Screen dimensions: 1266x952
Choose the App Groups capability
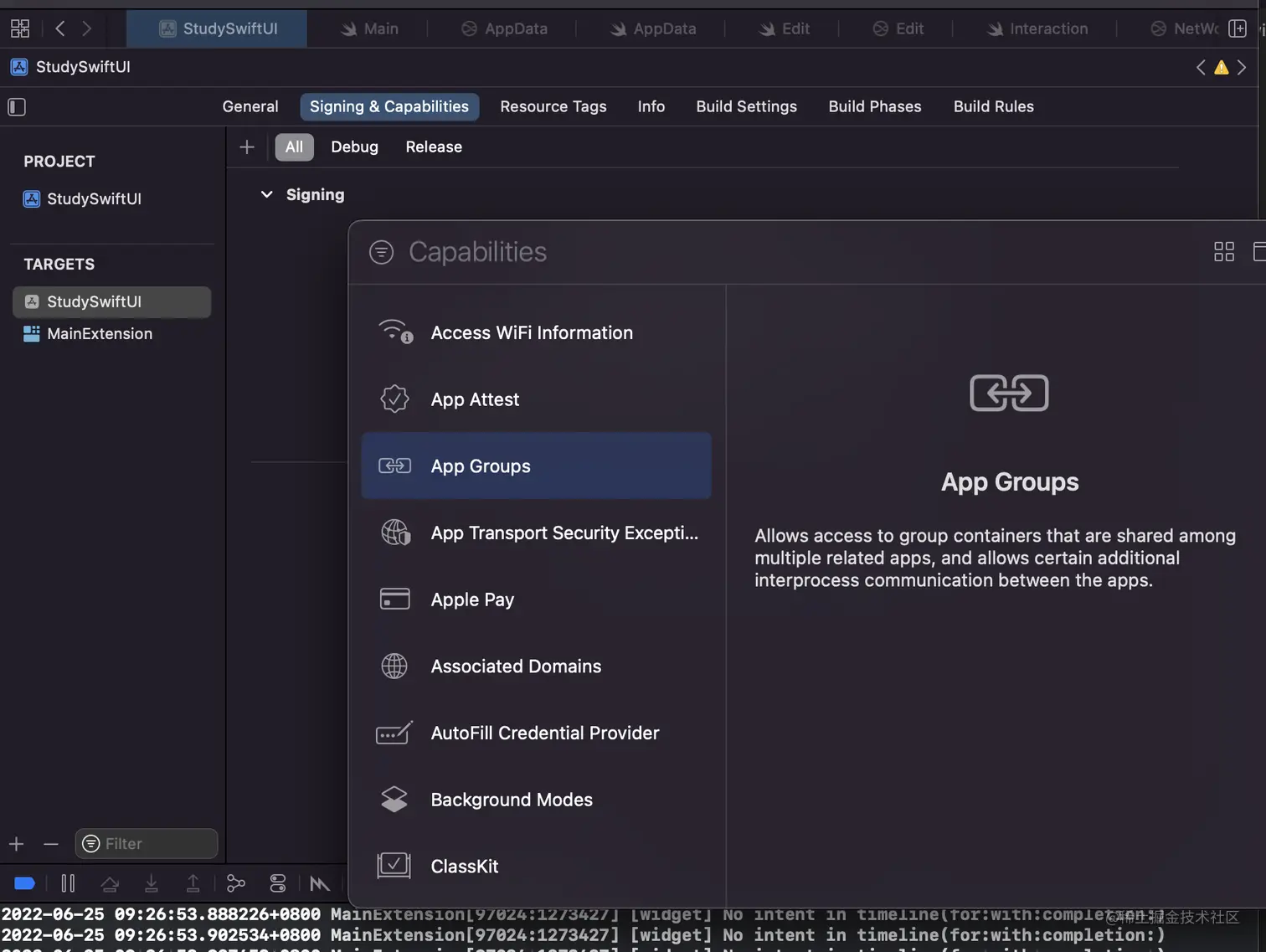coord(536,466)
